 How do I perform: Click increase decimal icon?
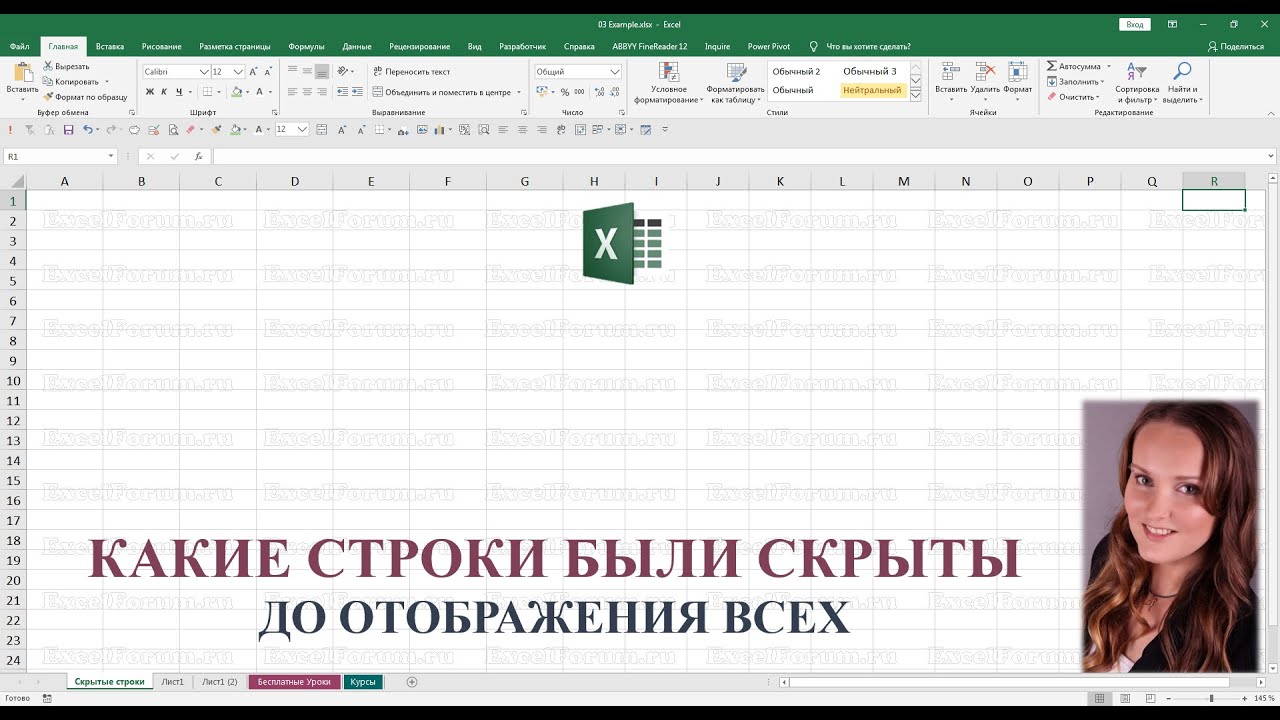click(x=598, y=92)
